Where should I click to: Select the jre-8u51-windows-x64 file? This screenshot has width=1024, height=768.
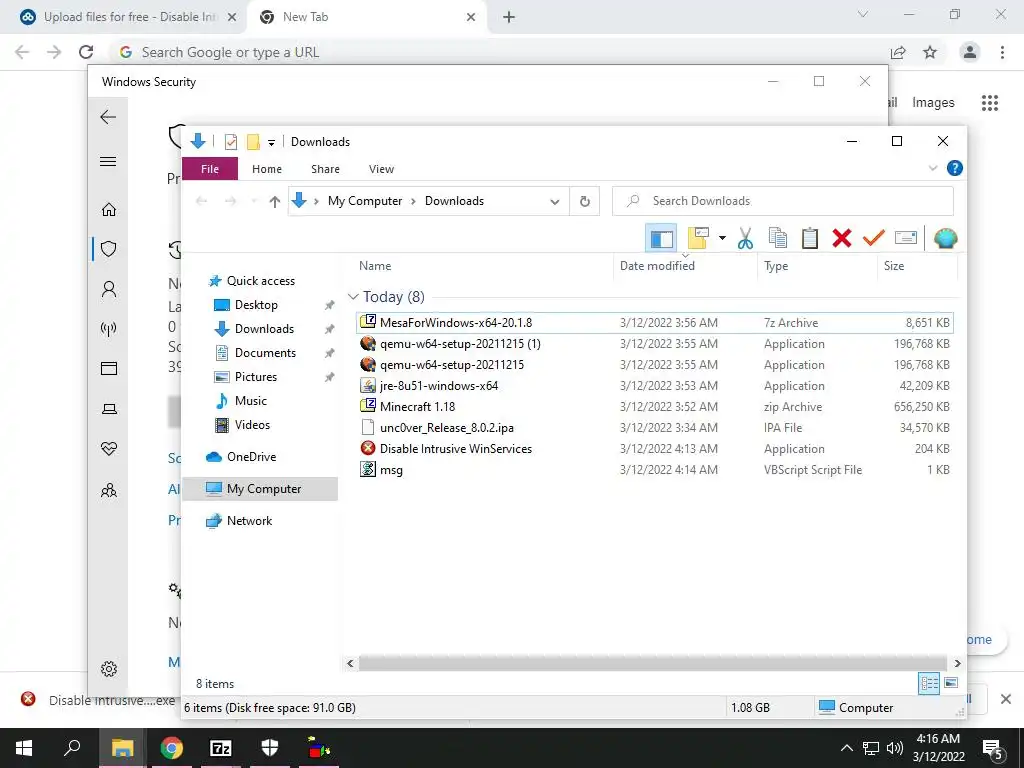(655, 385)
